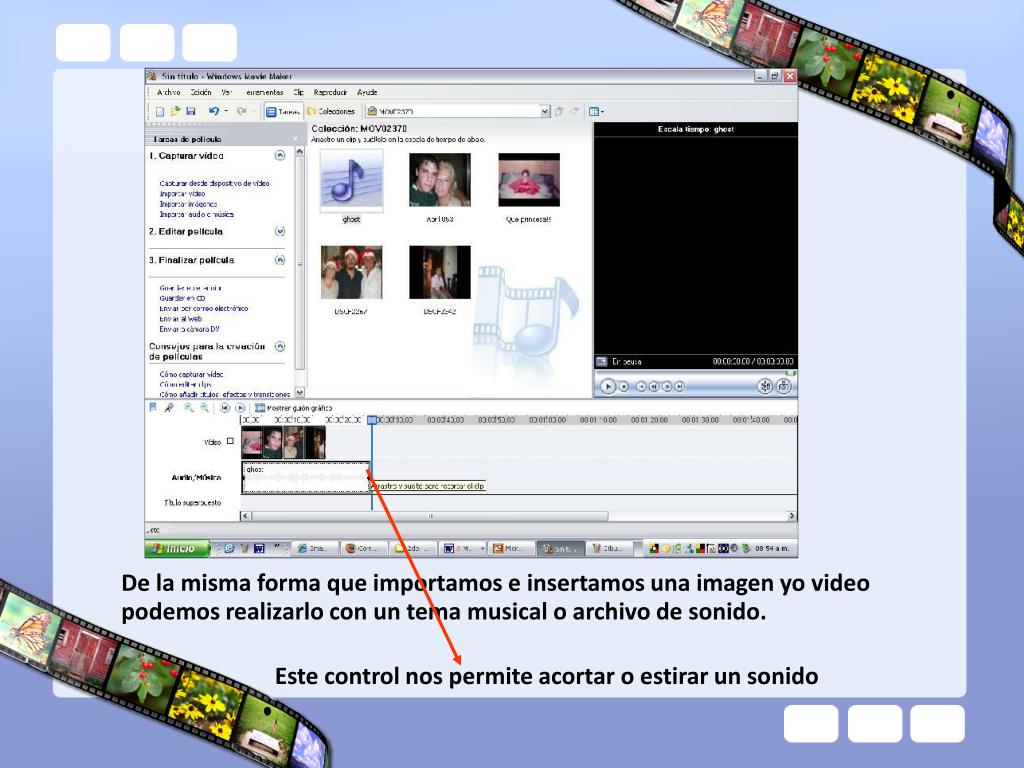Open the Edición menu
Screen dimensions: 1024x768
click(x=200, y=93)
